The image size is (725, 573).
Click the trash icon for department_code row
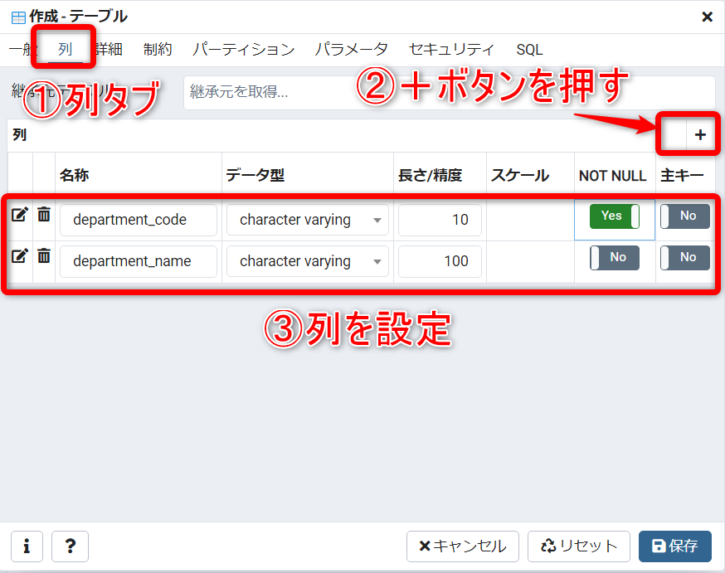click(44, 214)
